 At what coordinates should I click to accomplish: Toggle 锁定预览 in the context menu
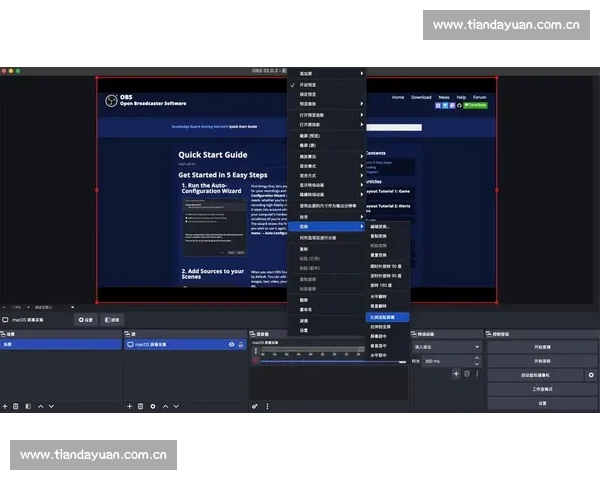[307, 94]
